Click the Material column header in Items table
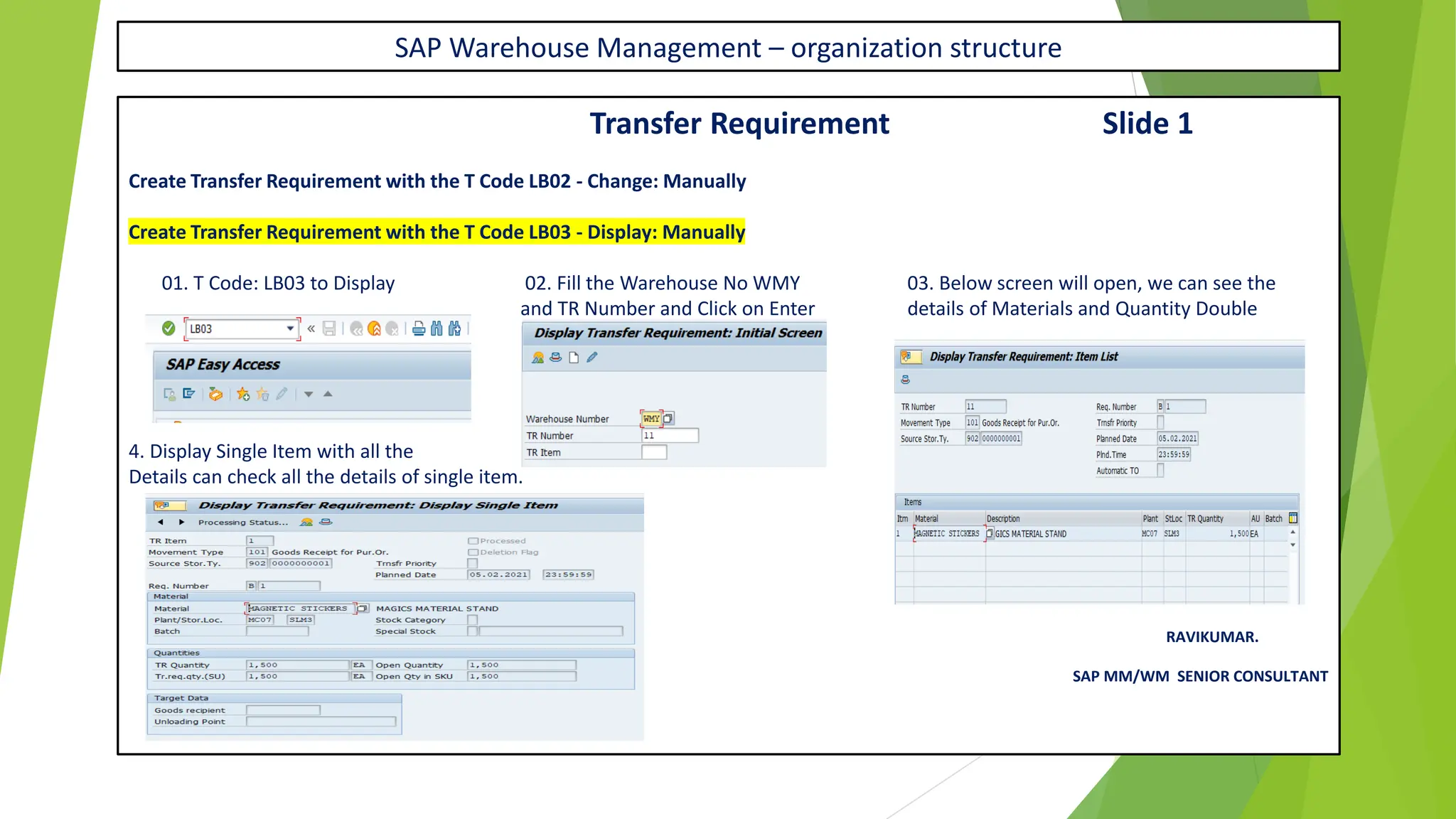This screenshot has height=819, width=1456. 948,519
